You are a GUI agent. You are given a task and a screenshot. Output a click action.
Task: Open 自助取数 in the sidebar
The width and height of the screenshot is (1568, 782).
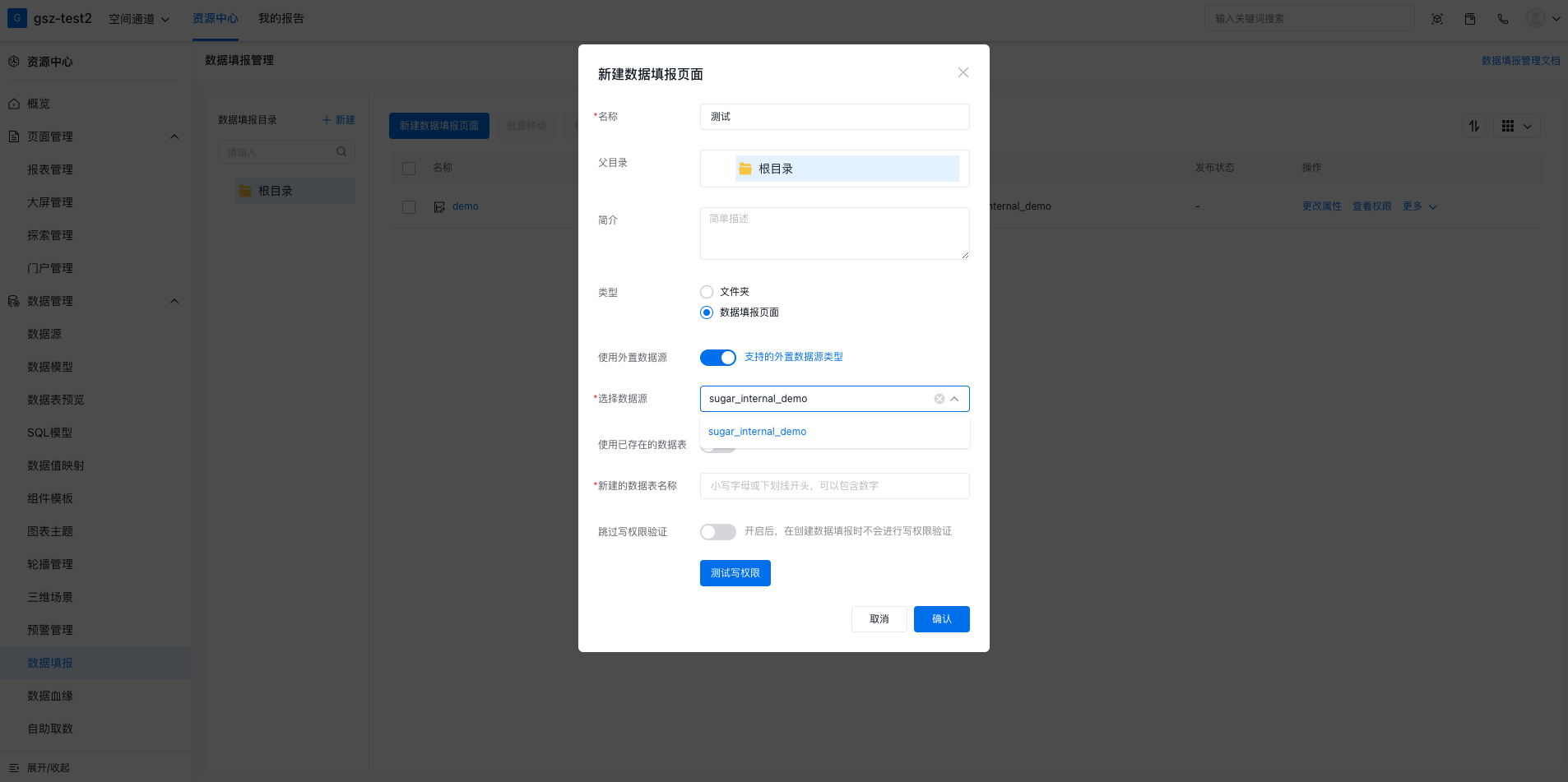coord(50,729)
